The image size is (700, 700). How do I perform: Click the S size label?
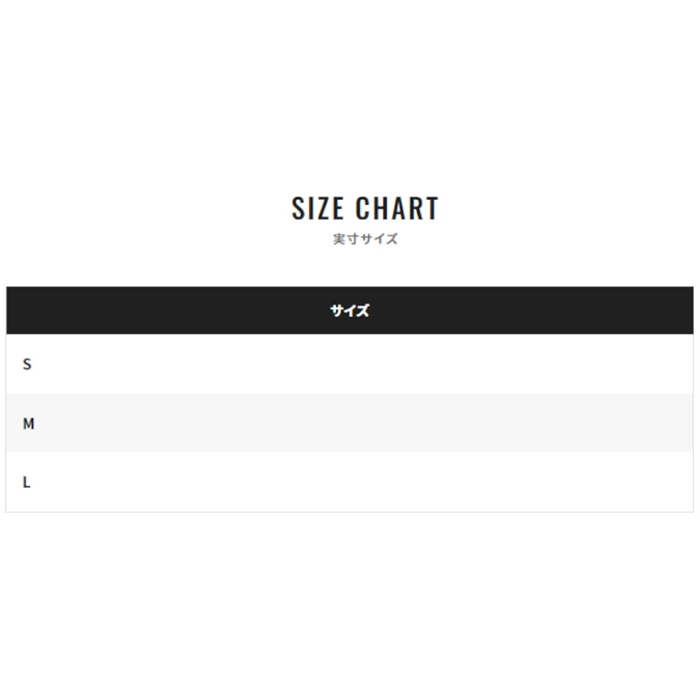tap(27, 364)
